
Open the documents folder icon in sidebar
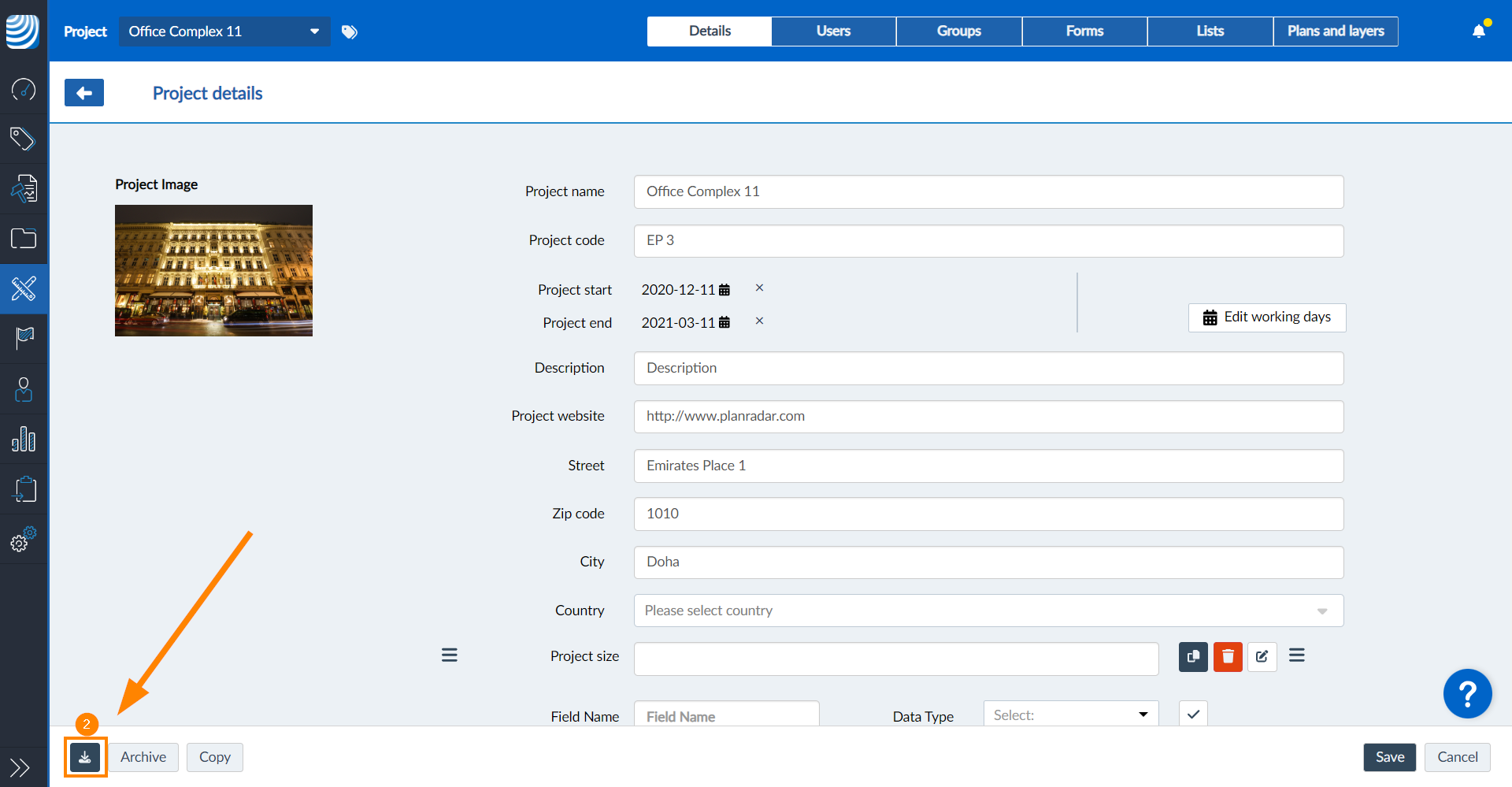click(x=24, y=239)
